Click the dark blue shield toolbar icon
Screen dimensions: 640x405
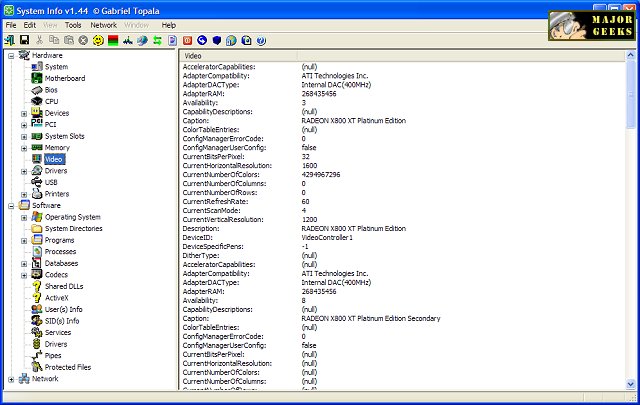click(217, 40)
